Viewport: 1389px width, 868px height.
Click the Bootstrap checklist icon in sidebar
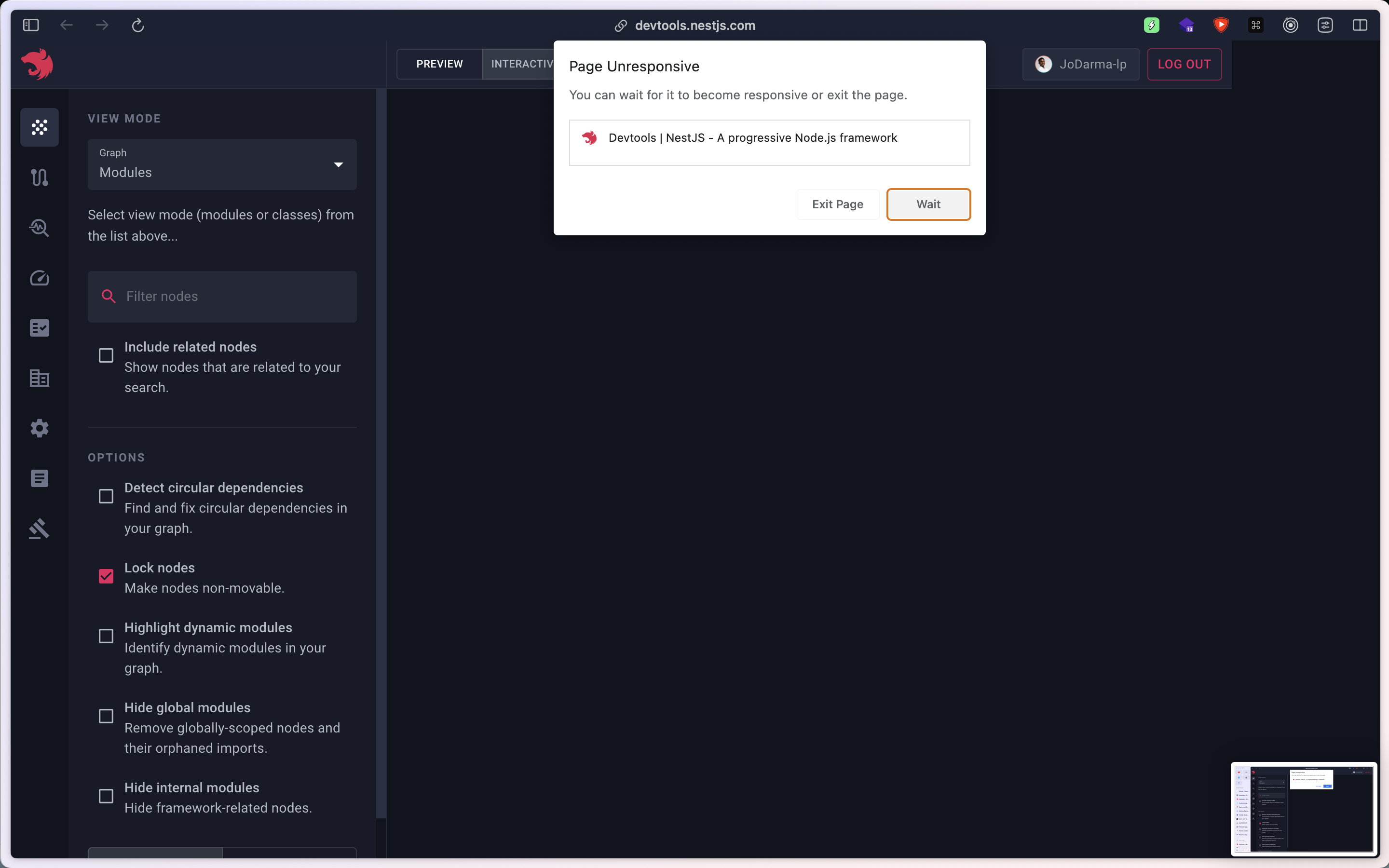tap(39, 328)
